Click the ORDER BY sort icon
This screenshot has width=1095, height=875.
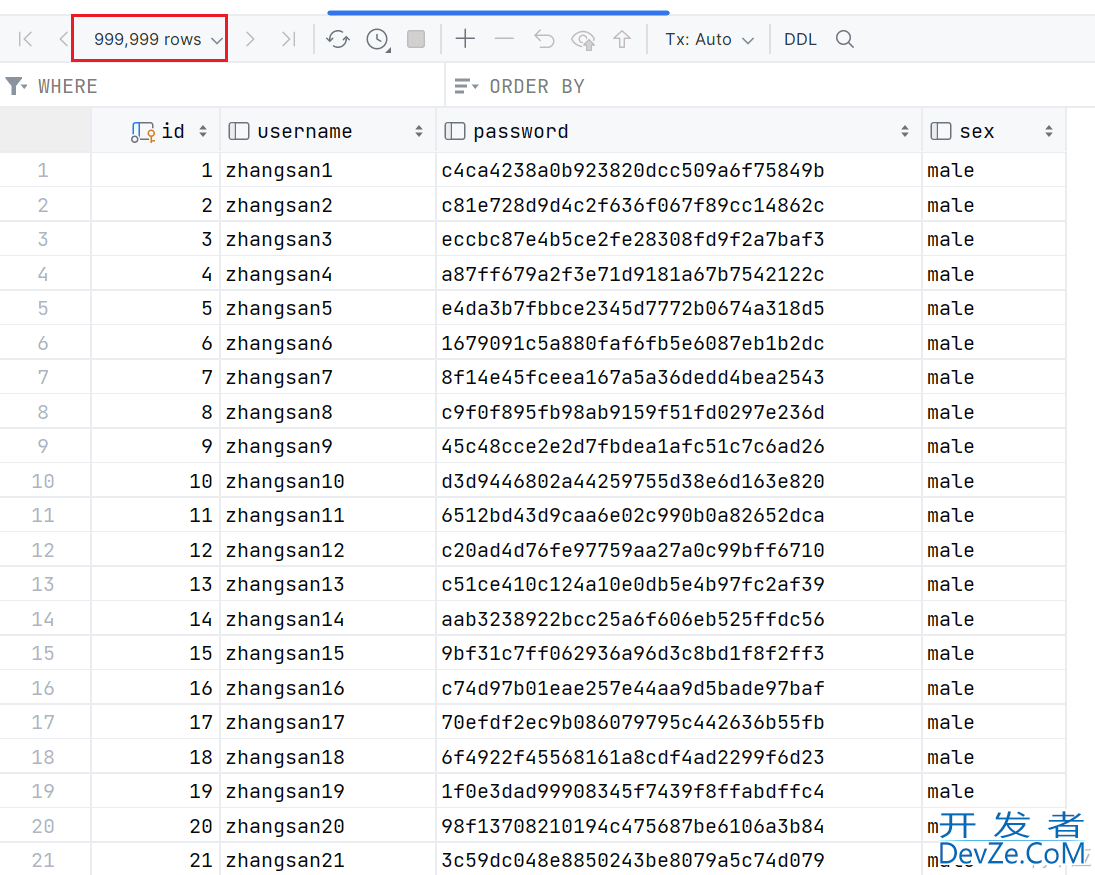466,86
